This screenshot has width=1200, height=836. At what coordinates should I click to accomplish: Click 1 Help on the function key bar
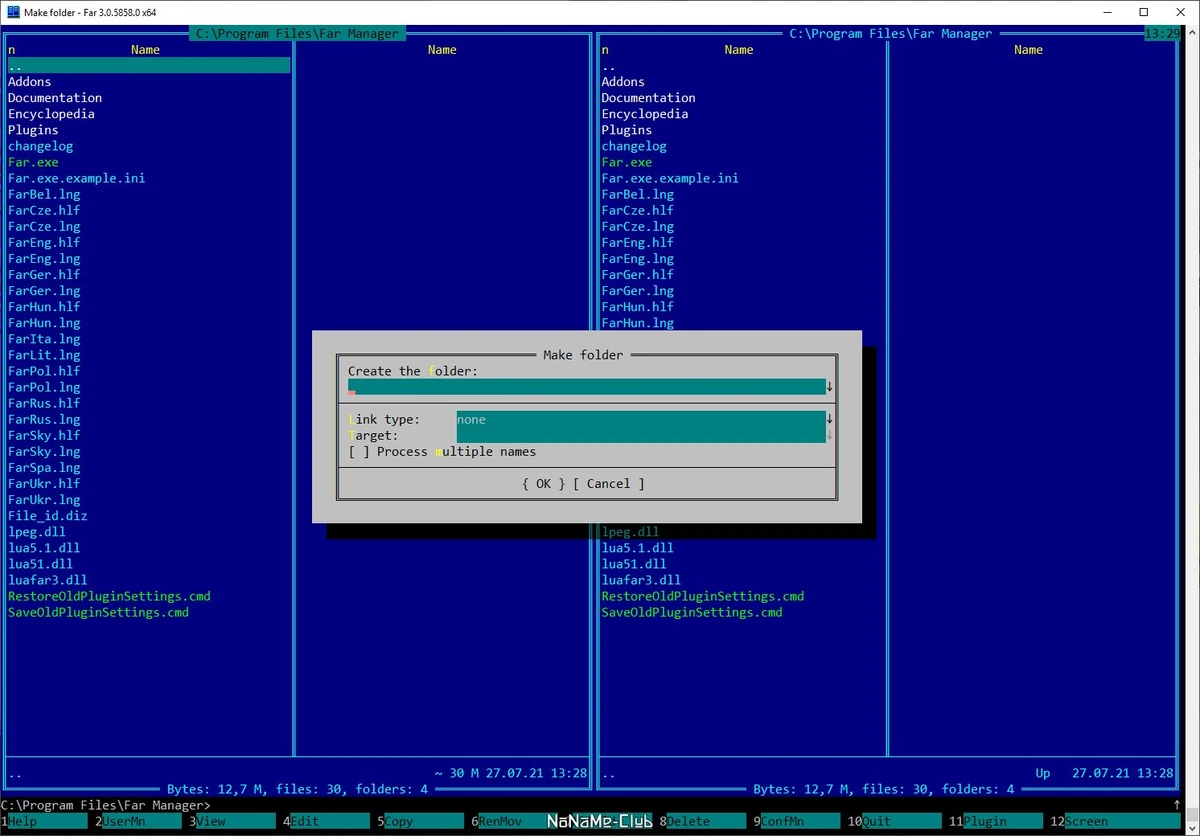click(44, 821)
